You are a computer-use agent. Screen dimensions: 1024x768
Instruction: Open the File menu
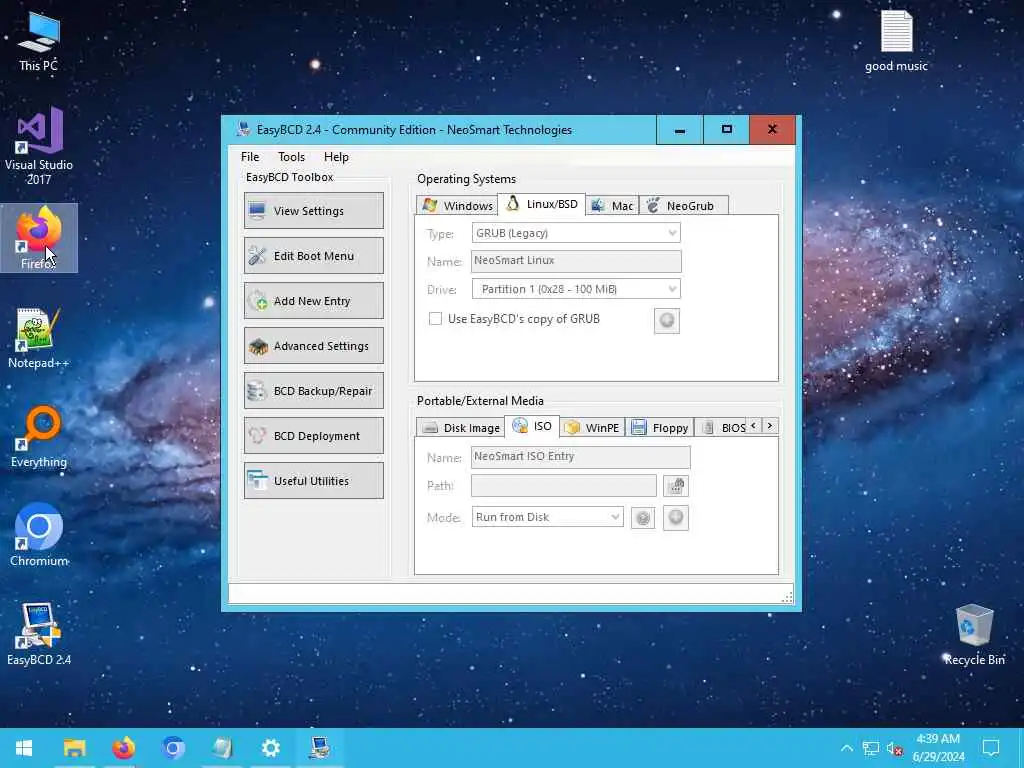[x=250, y=157]
